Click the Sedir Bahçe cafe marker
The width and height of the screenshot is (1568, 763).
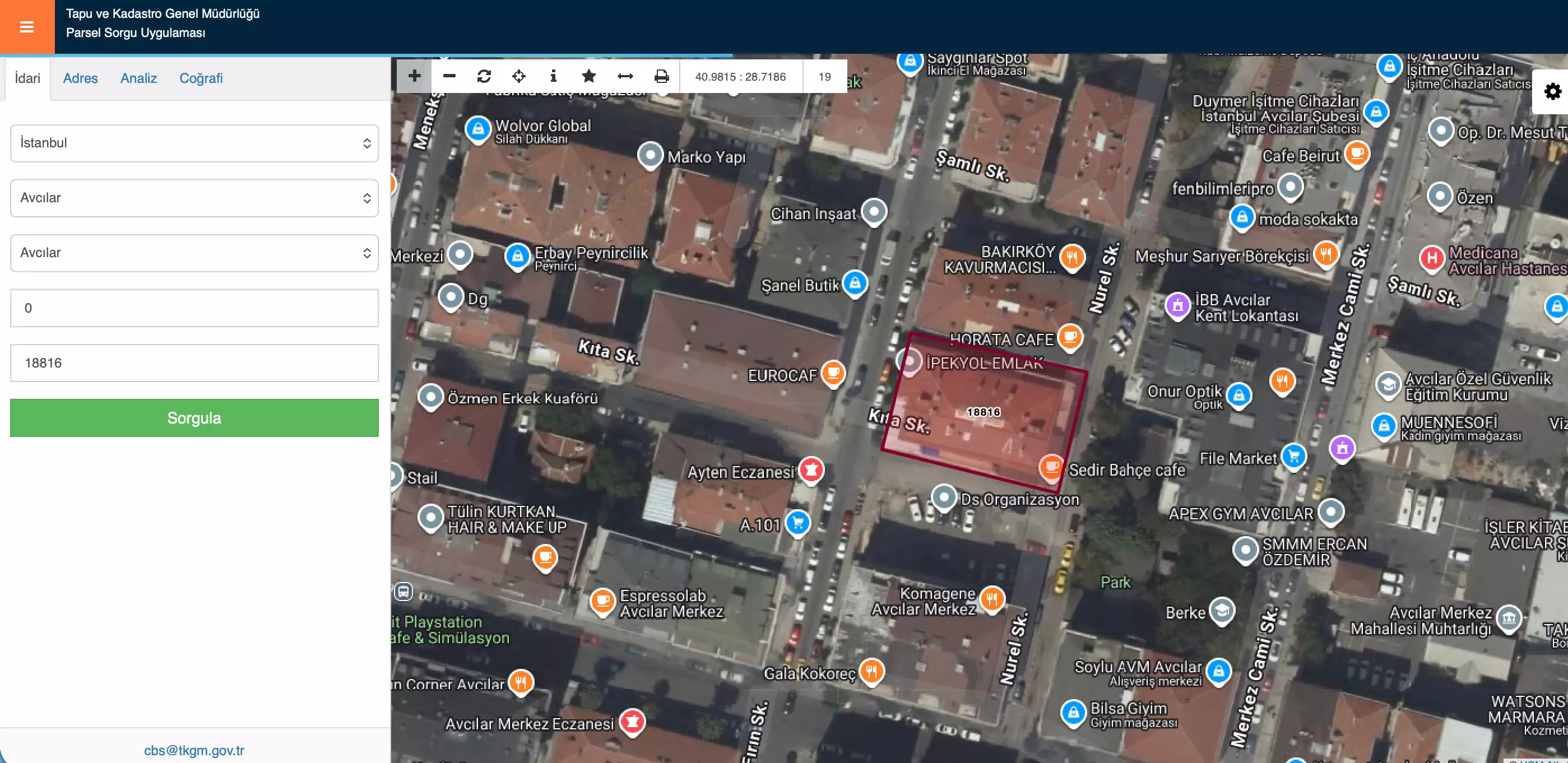pos(1051,468)
